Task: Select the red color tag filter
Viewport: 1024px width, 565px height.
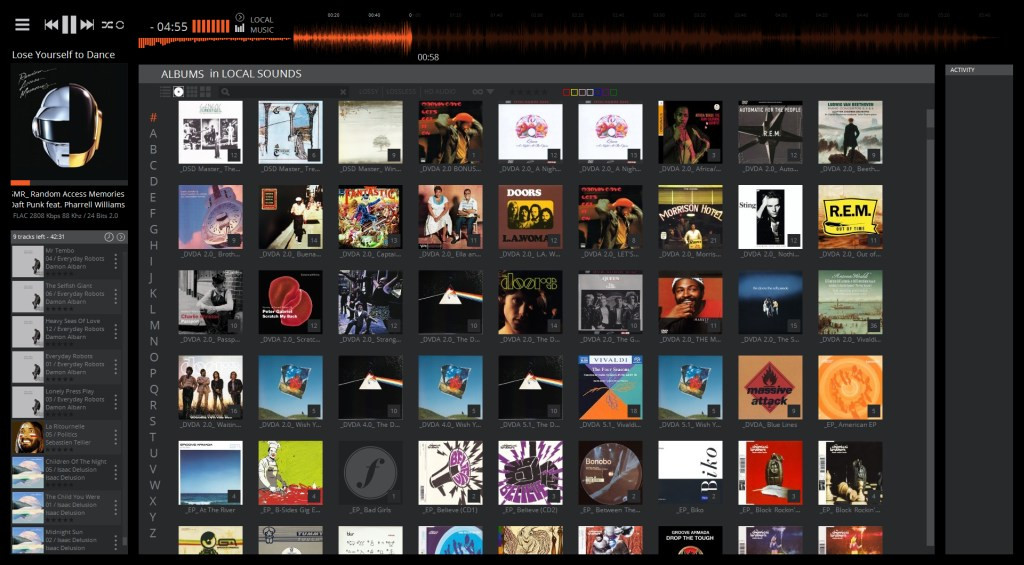Action: 566,92
